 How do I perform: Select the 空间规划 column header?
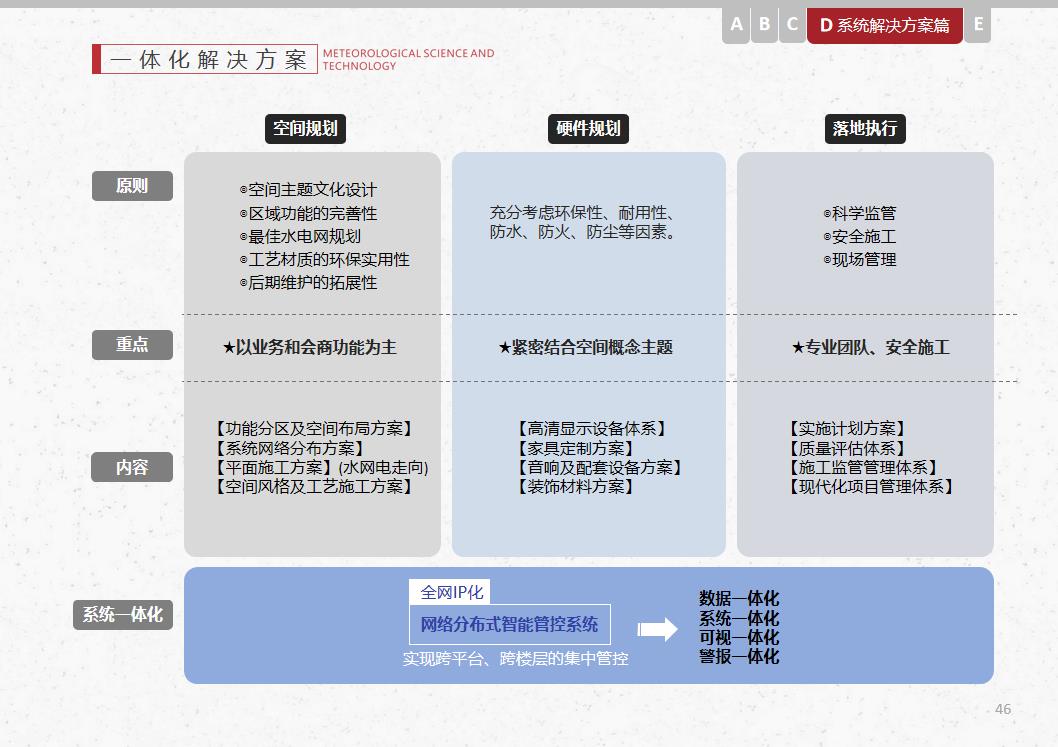pos(305,129)
